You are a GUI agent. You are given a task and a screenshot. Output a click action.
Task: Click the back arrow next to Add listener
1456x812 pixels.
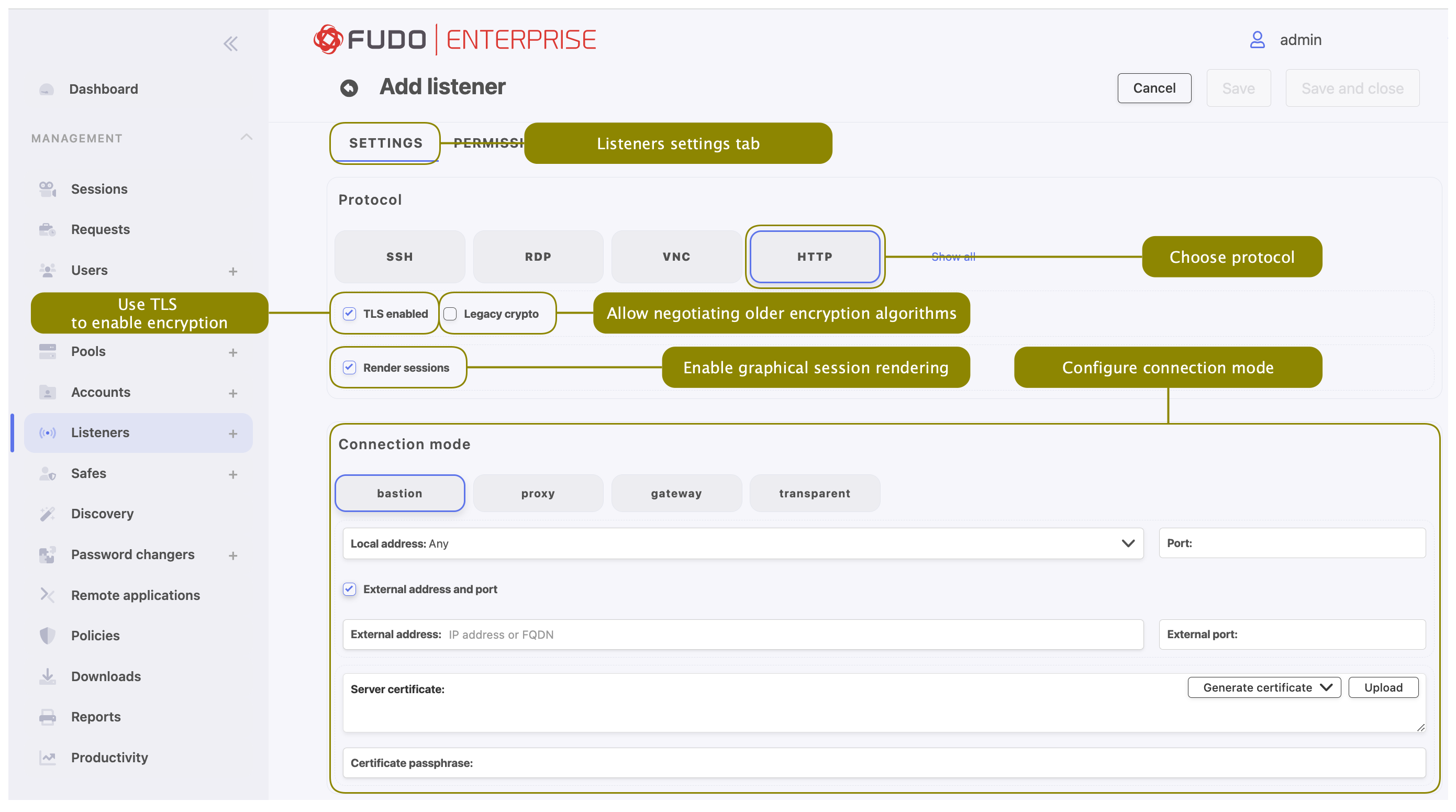(349, 87)
